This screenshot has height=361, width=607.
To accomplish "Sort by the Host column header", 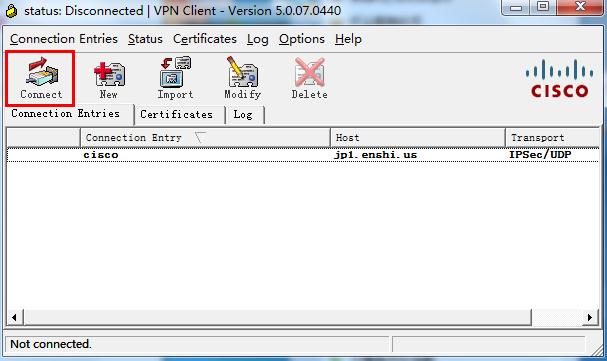I will tap(418, 138).
